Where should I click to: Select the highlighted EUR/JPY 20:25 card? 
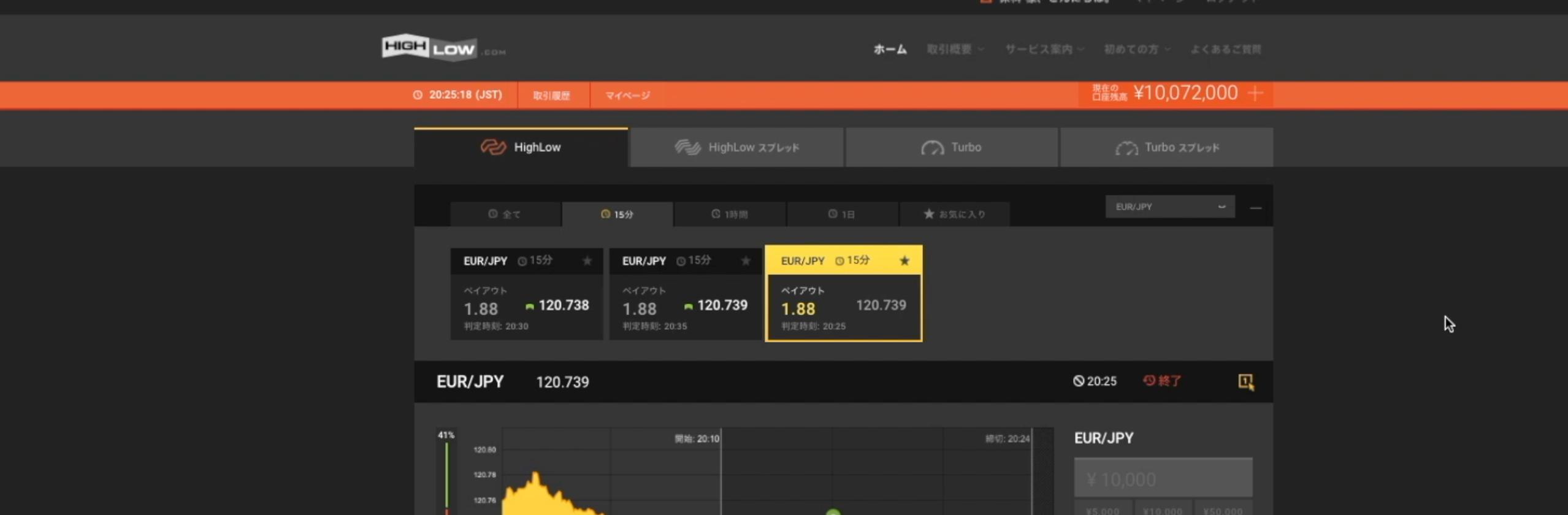click(844, 294)
